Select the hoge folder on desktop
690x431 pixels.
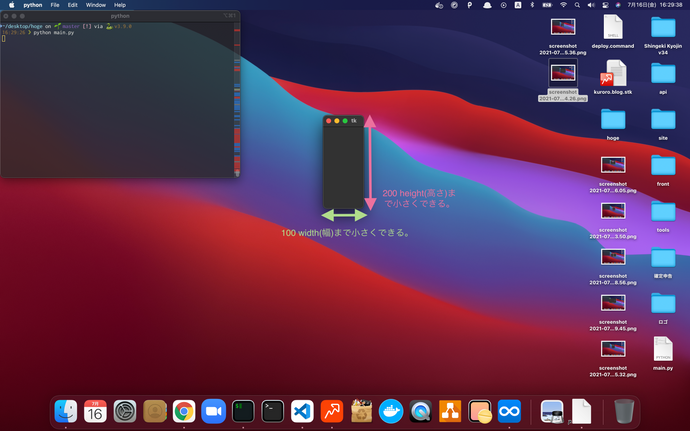(613, 119)
